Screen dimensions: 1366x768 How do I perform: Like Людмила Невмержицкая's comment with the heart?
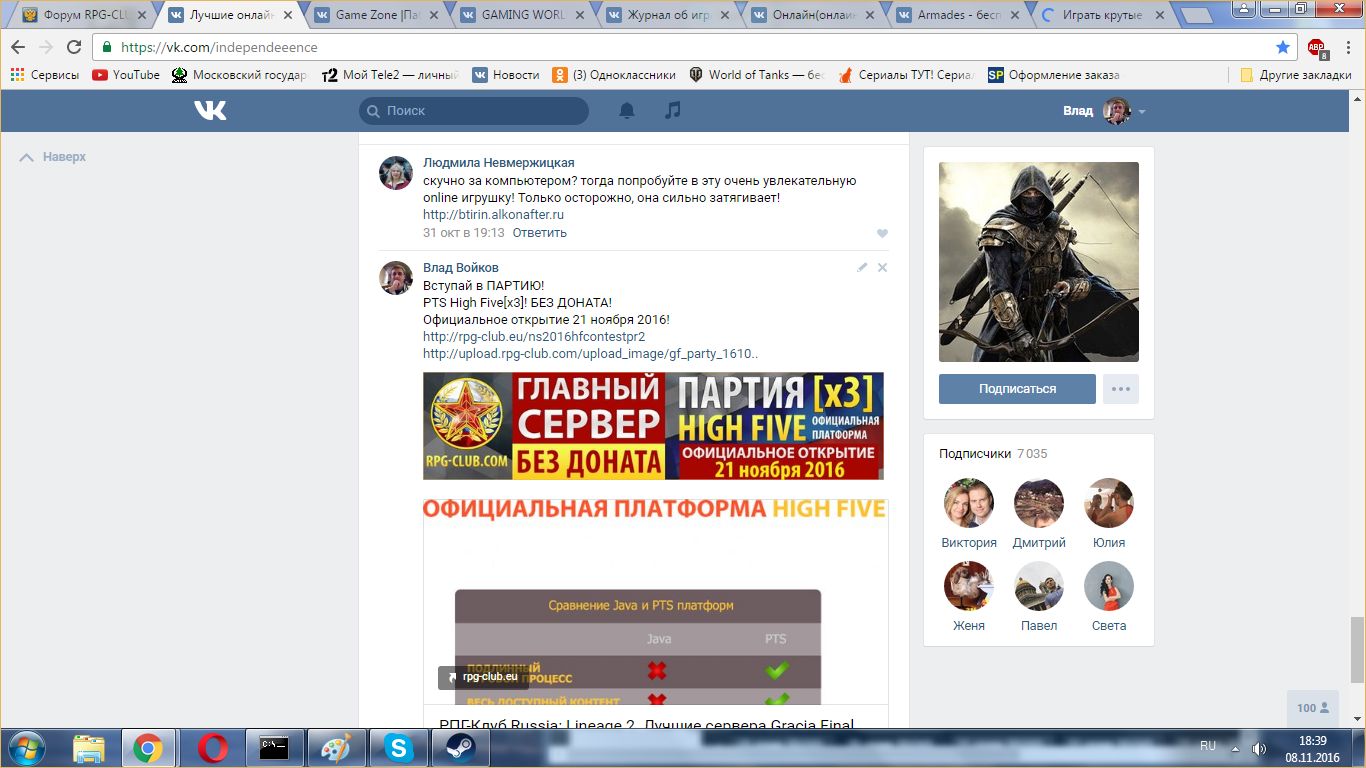click(x=882, y=233)
